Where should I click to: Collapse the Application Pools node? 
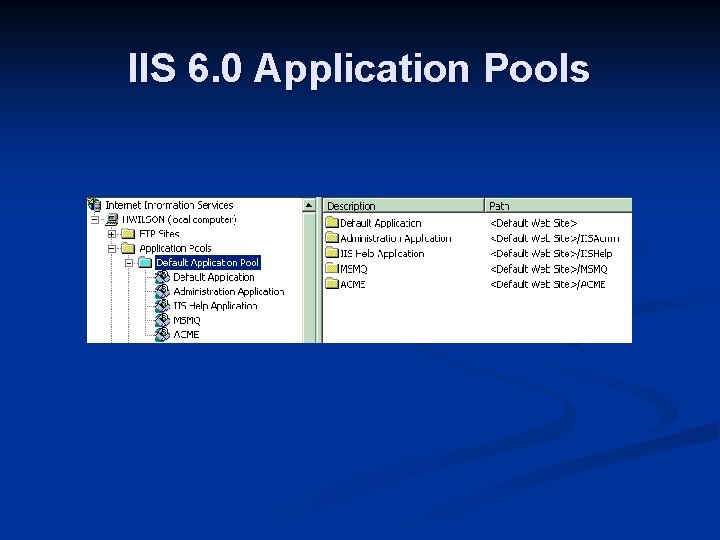[x=112, y=248]
